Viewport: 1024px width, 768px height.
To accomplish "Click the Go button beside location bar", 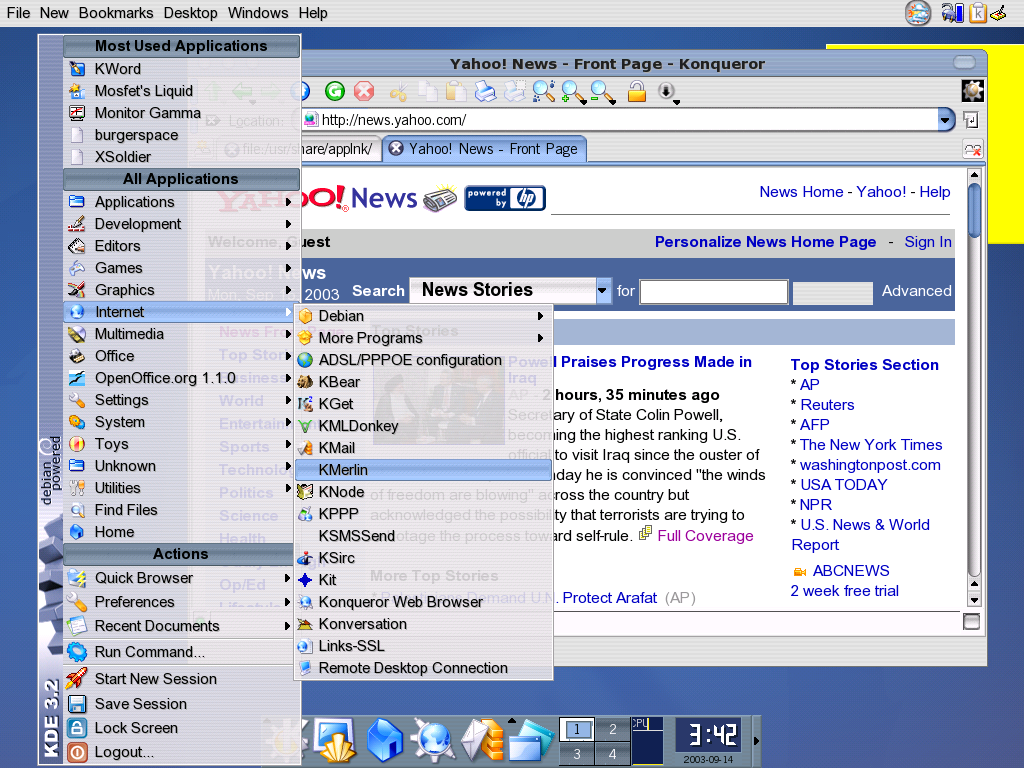I will click(970, 120).
